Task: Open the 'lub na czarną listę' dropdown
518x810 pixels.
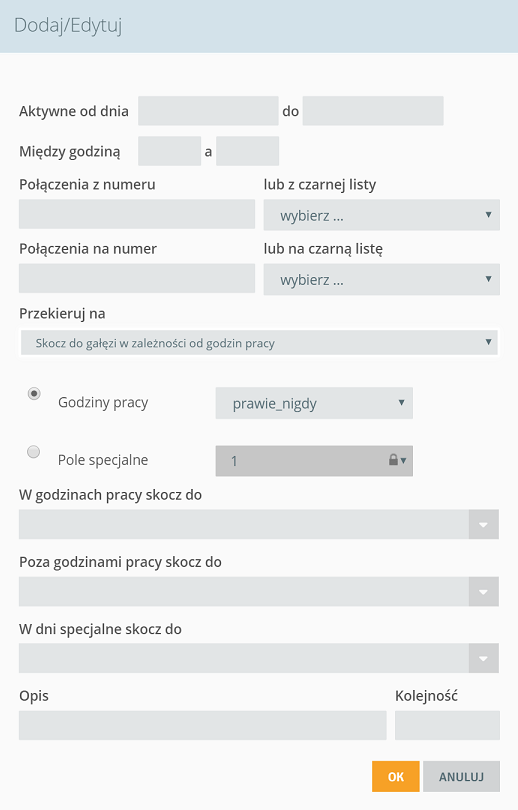Action: [381, 279]
